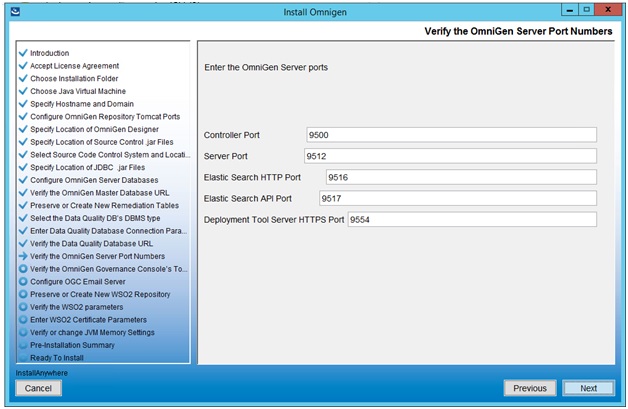Click the arrow icon beside Verify OmniGen Server Port Numbers
Screen dimensions: 628x409
click(x=23, y=256)
